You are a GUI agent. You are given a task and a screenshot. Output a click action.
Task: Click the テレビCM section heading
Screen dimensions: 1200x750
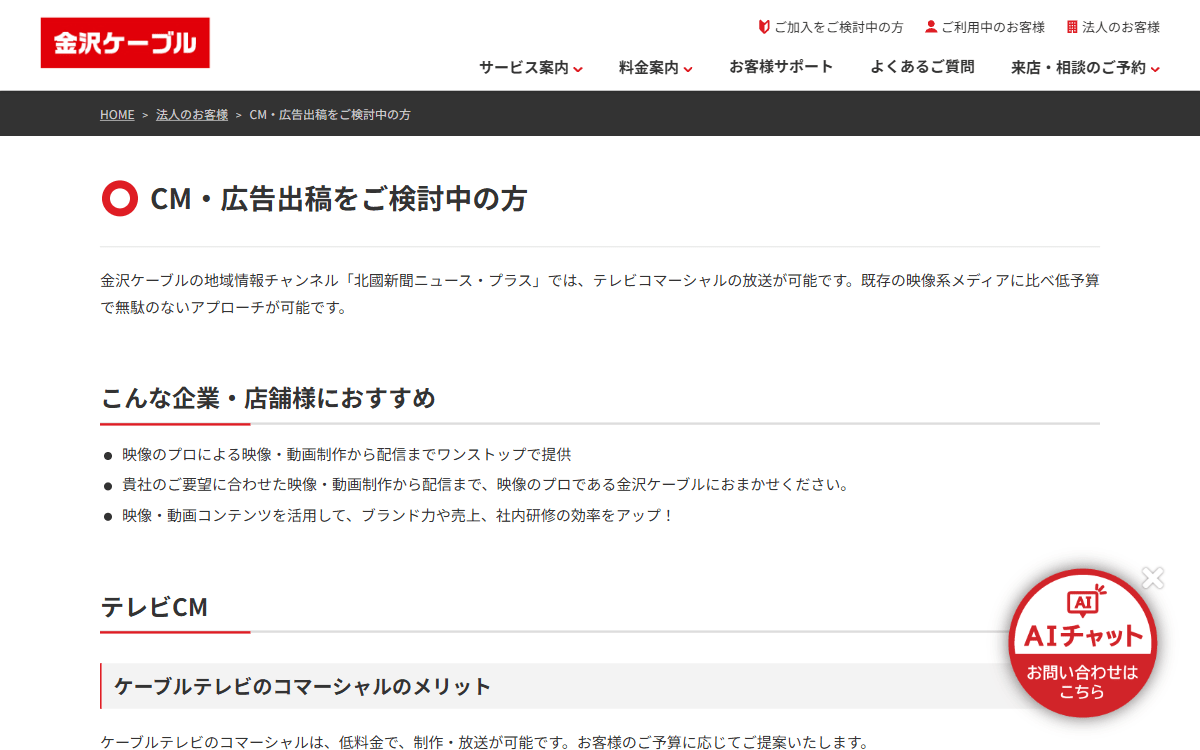click(x=154, y=606)
